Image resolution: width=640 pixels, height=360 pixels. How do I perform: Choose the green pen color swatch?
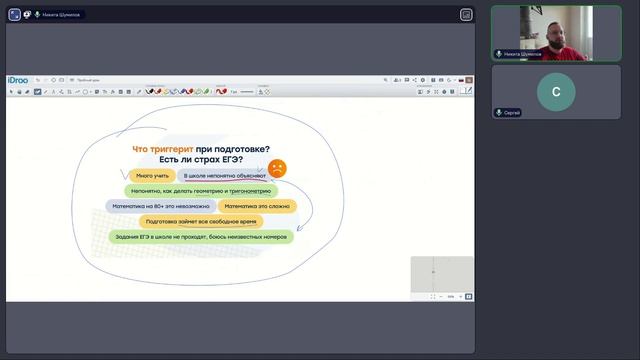coord(206,91)
